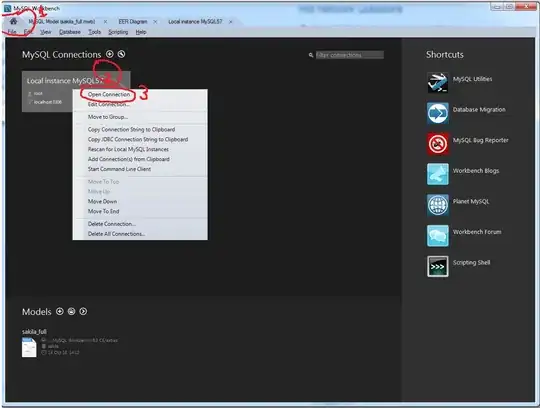Switch to the EER Diagram tab
This screenshot has width=540, height=408.
click(133, 22)
